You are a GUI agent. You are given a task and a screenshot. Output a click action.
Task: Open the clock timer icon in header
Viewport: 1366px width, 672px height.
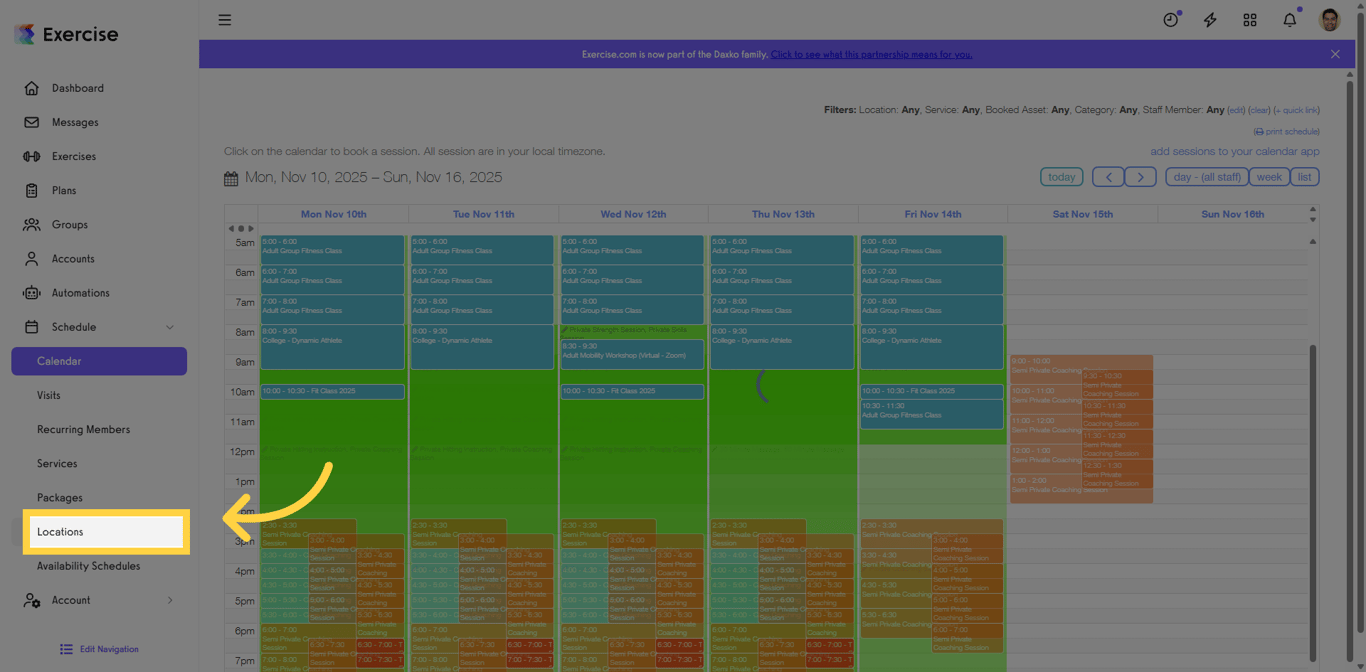coord(1171,20)
